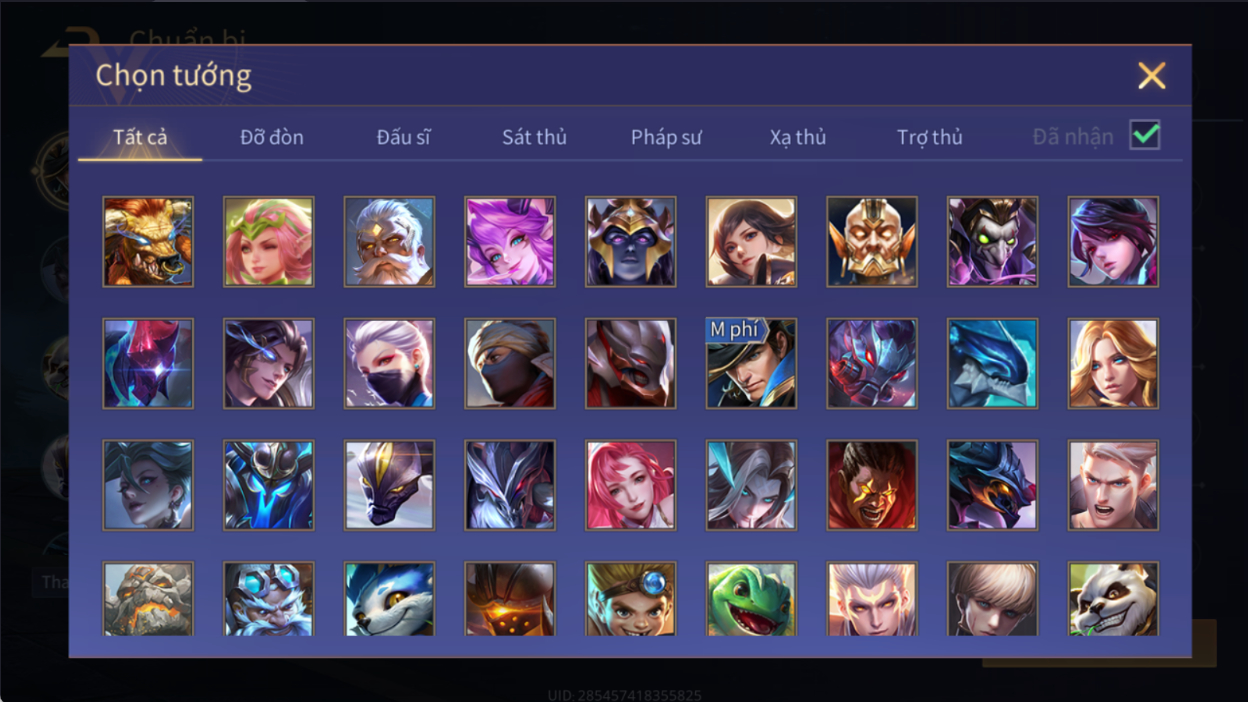Screen dimensions: 1248x702
Task: Select the blue shark creature hero
Action: (992, 363)
